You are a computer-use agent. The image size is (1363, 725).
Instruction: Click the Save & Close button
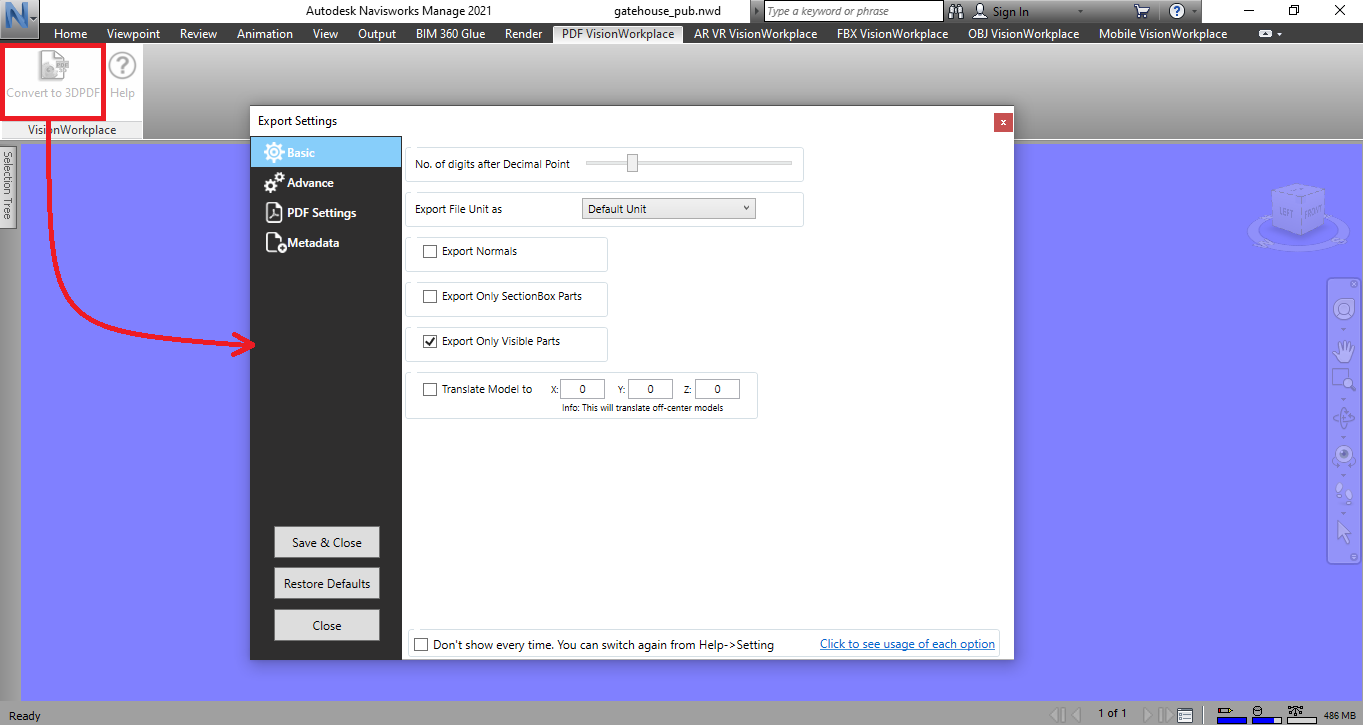(327, 542)
